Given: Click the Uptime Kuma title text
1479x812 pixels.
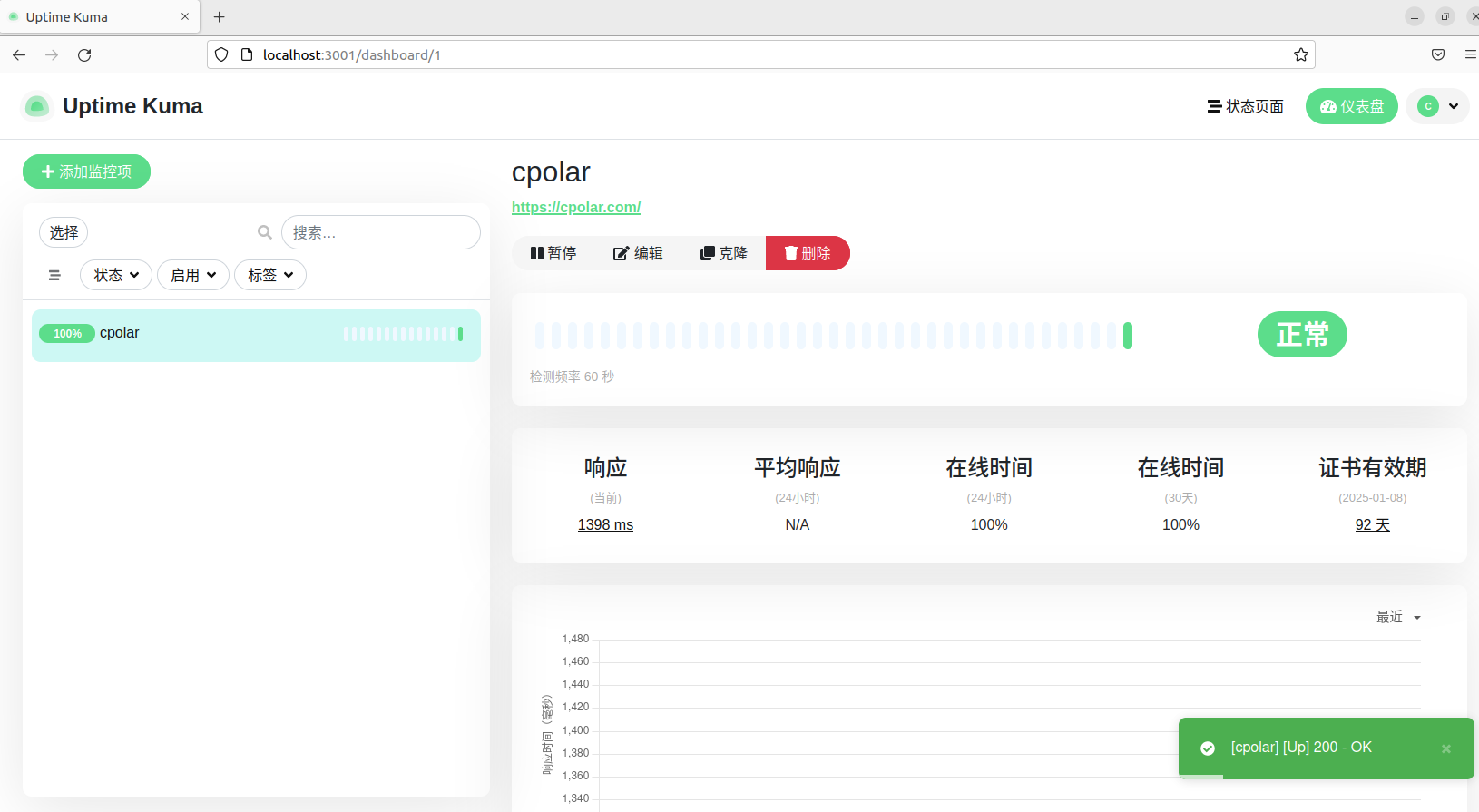Looking at the screenshot, I should [x=132, y=106].
